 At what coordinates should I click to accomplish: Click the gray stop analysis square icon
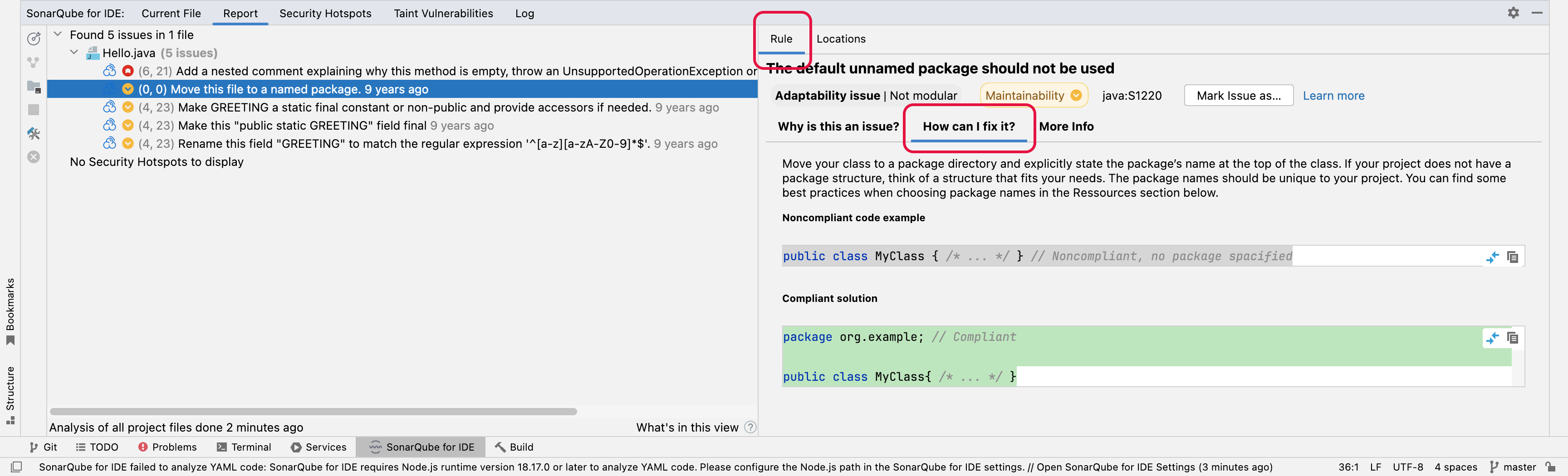34,110
